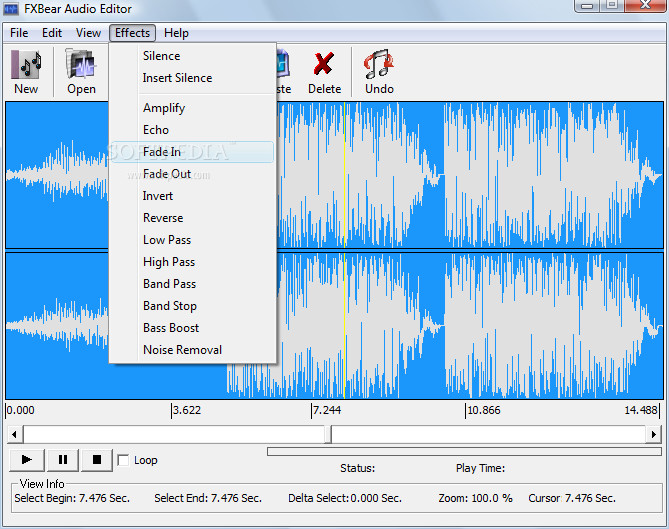669x529 pixels.
Task: Stop playback with the Stop button
Action: tap(97, 459)
